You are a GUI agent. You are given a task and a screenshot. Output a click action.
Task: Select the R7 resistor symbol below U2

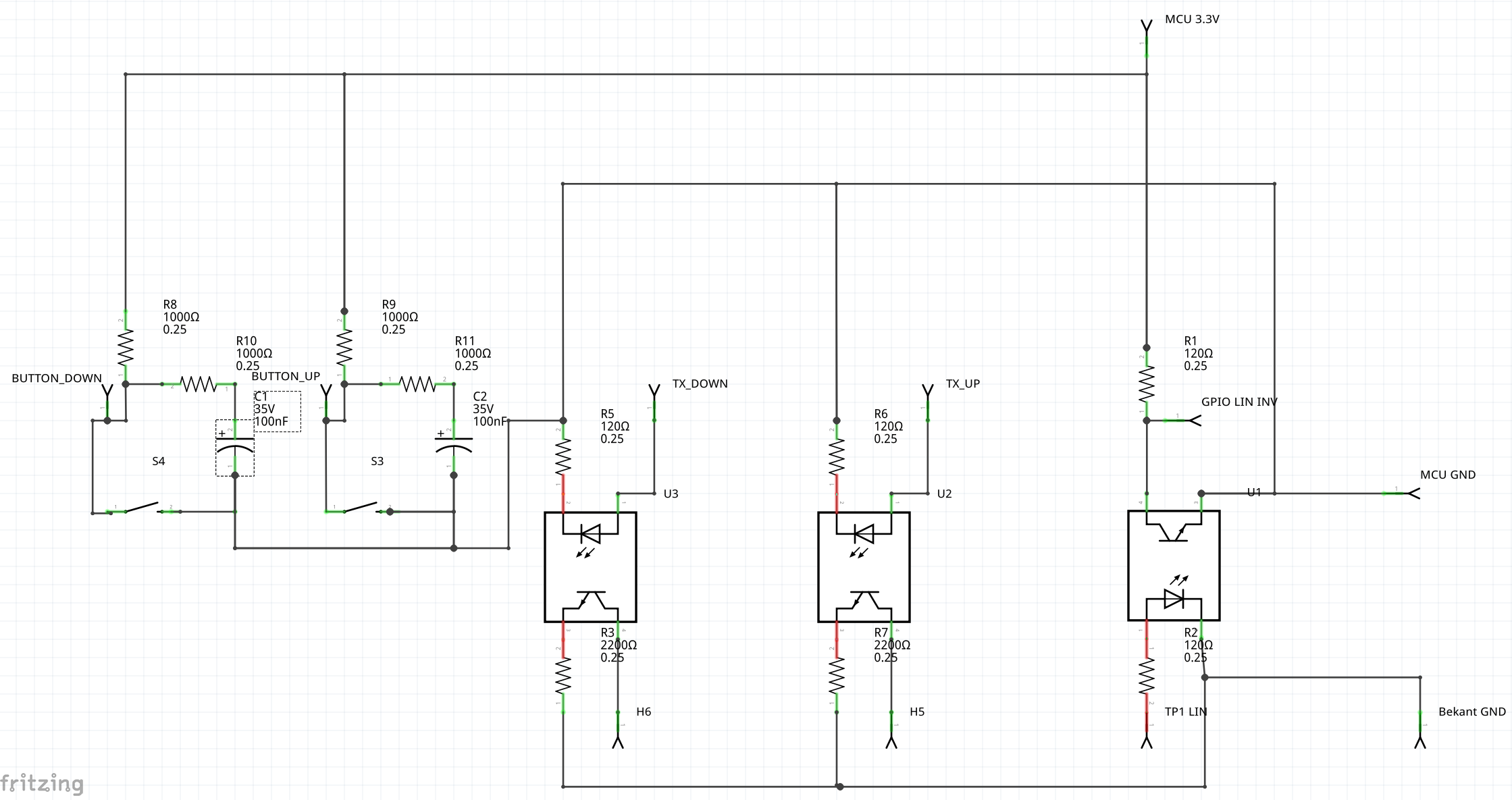tap(837, 676)
